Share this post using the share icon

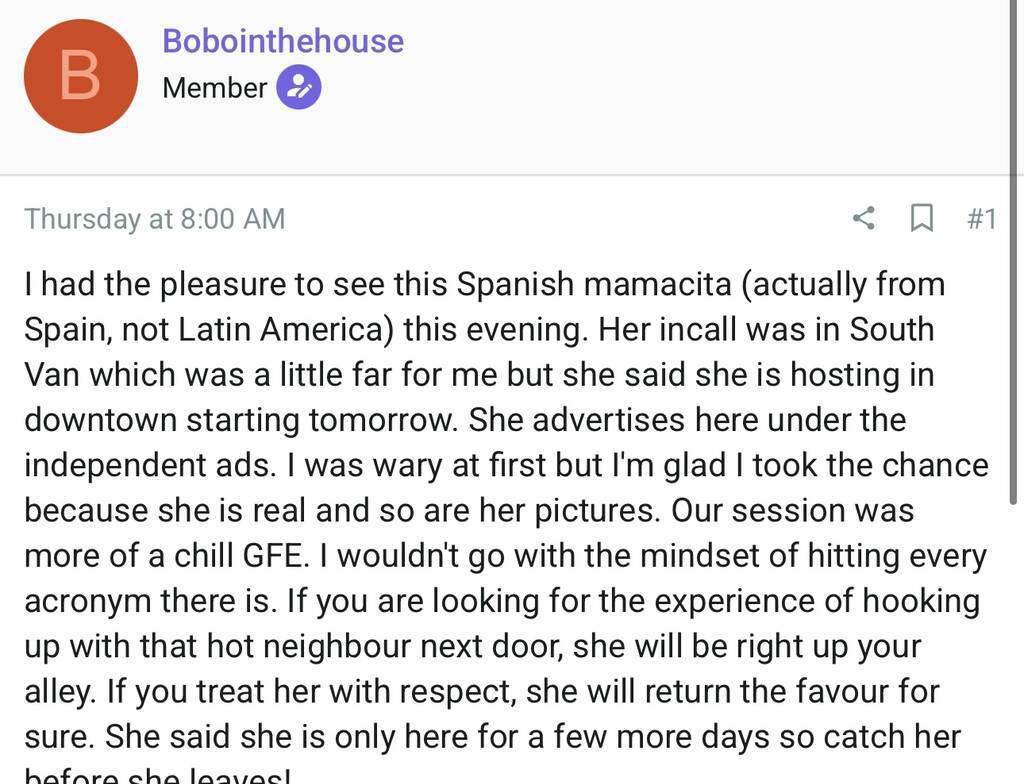coord(863,218)
